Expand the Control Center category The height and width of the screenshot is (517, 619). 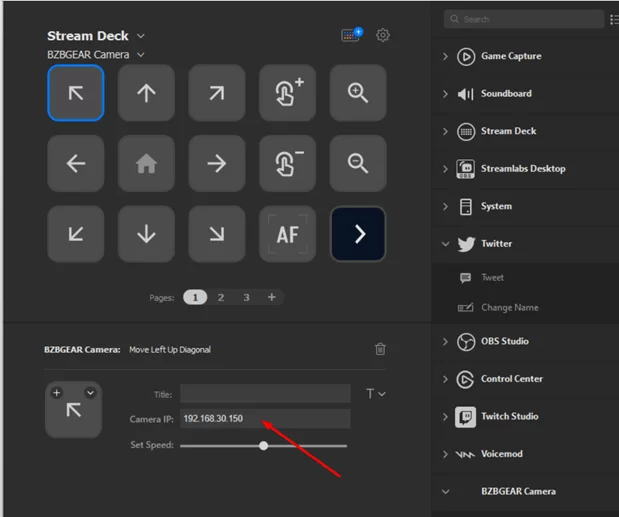coord(445,379)
